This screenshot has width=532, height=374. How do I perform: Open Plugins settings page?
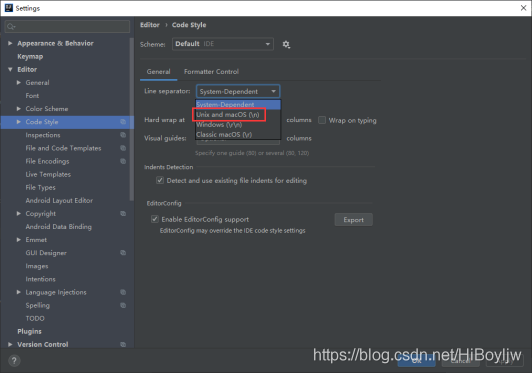click(x=29, y=332)
